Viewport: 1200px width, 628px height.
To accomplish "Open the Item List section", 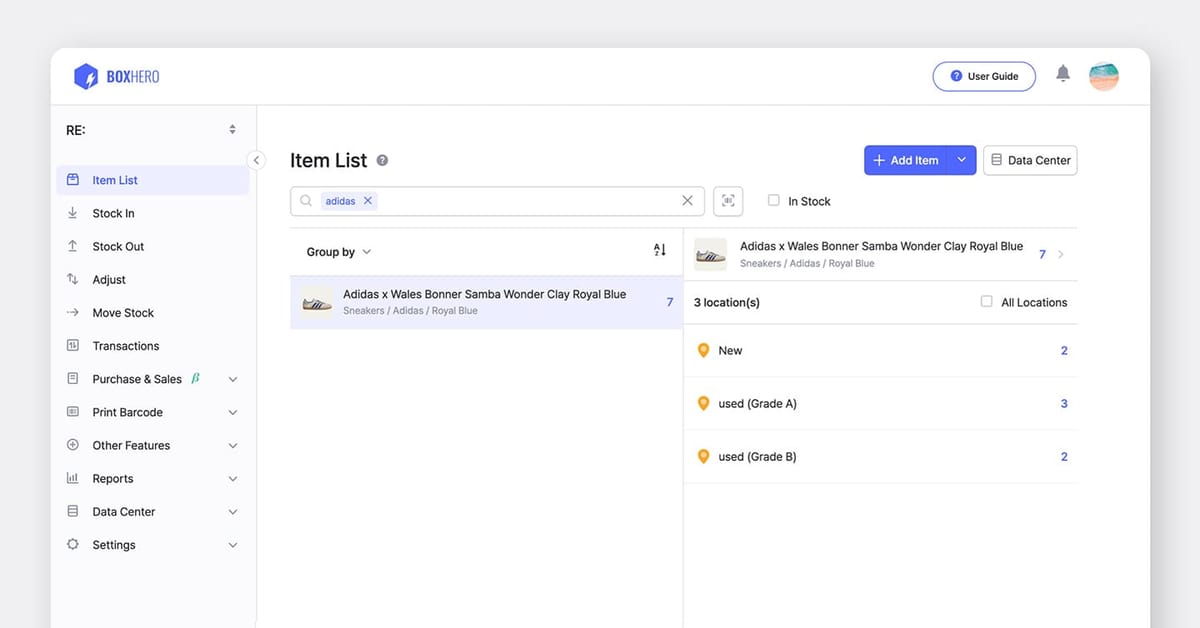I will pos(113,179).
